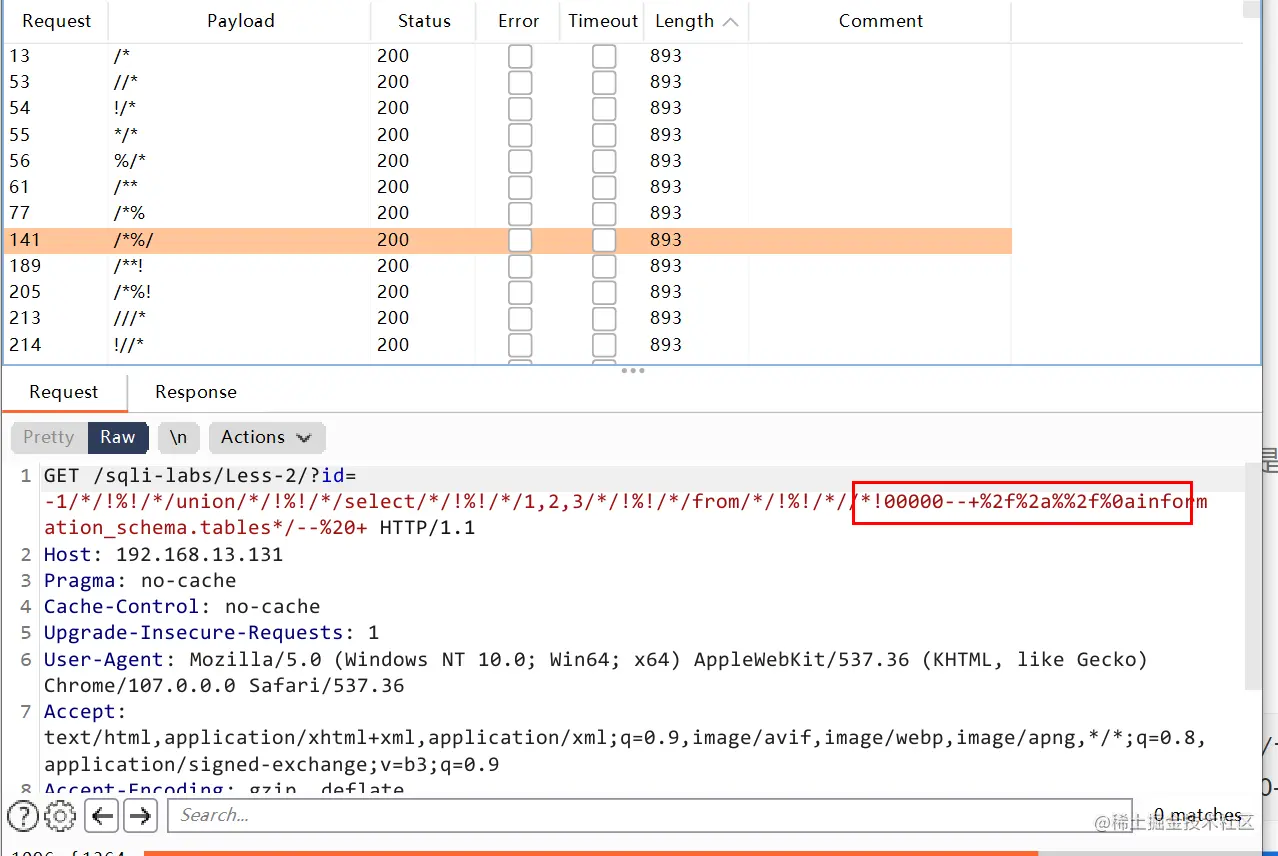This screenshot has width=1278, height=856.
Task: Sort by the Request column header
Action: click(57, 21)
